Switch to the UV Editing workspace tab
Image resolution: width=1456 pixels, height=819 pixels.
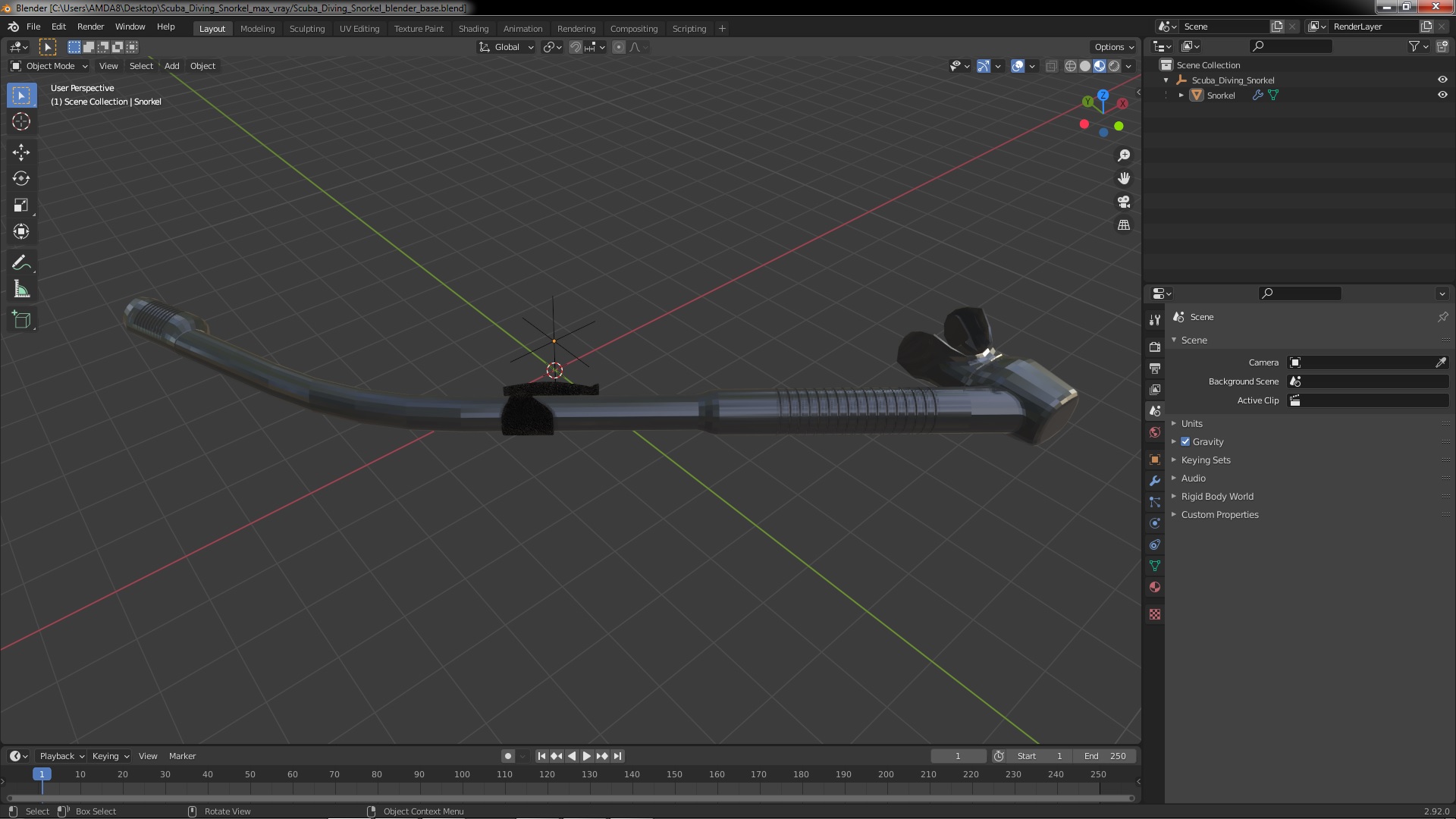point(359,29)
